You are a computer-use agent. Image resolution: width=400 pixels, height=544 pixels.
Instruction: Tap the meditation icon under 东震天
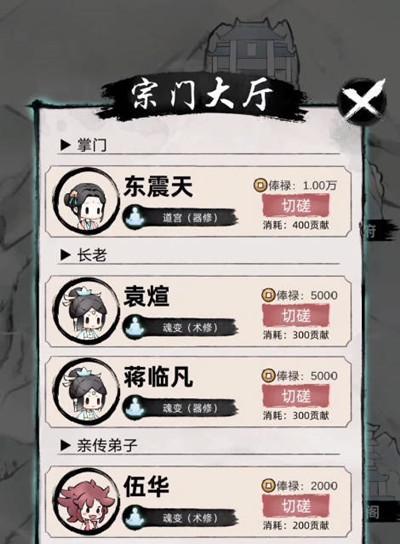click(134, 217)
